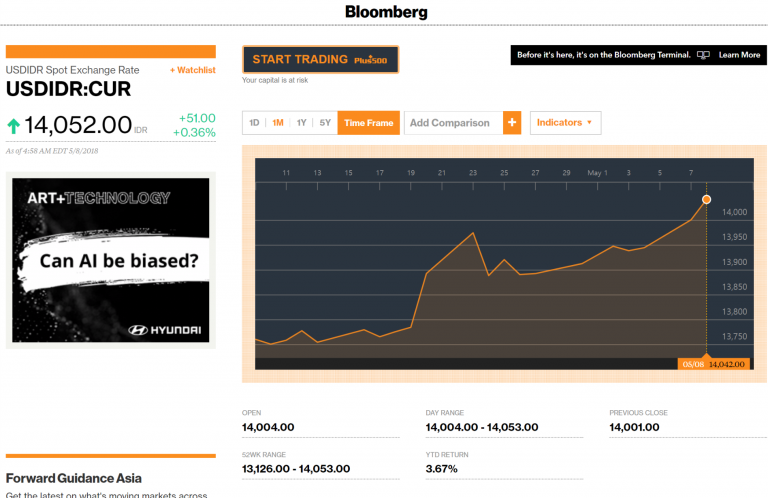Screen dimensions: 768x498
Task: Select the 1D time range
Action: click(x=254, y=123)
